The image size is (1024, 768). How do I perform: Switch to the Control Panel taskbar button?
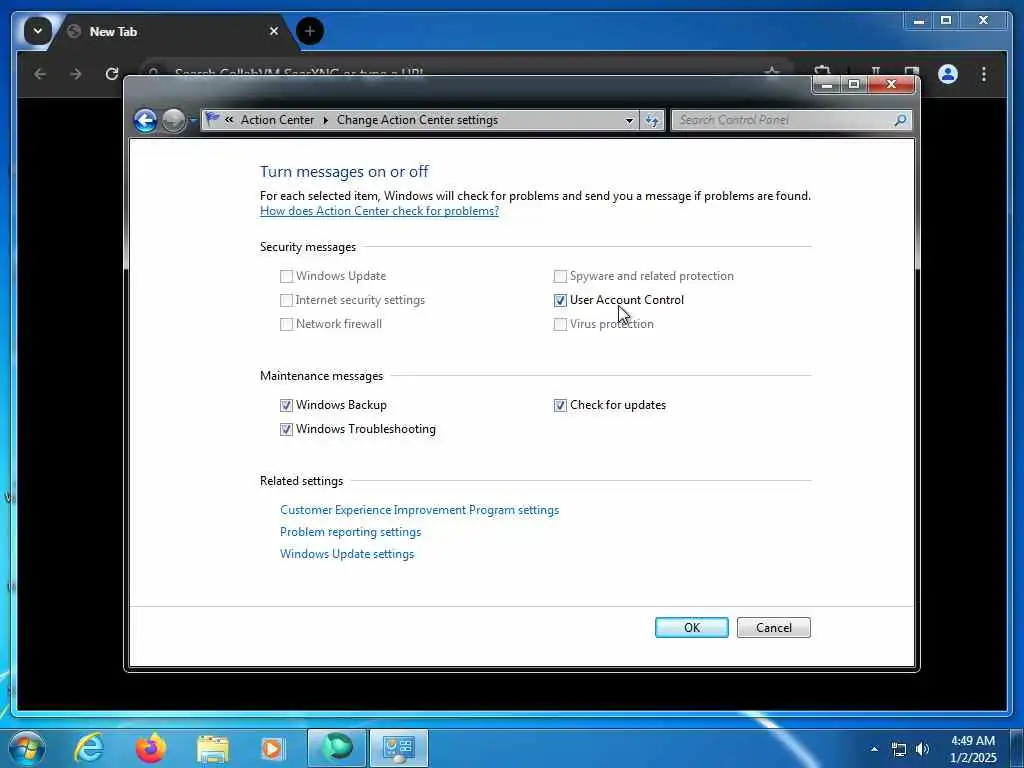pos(399,748)
